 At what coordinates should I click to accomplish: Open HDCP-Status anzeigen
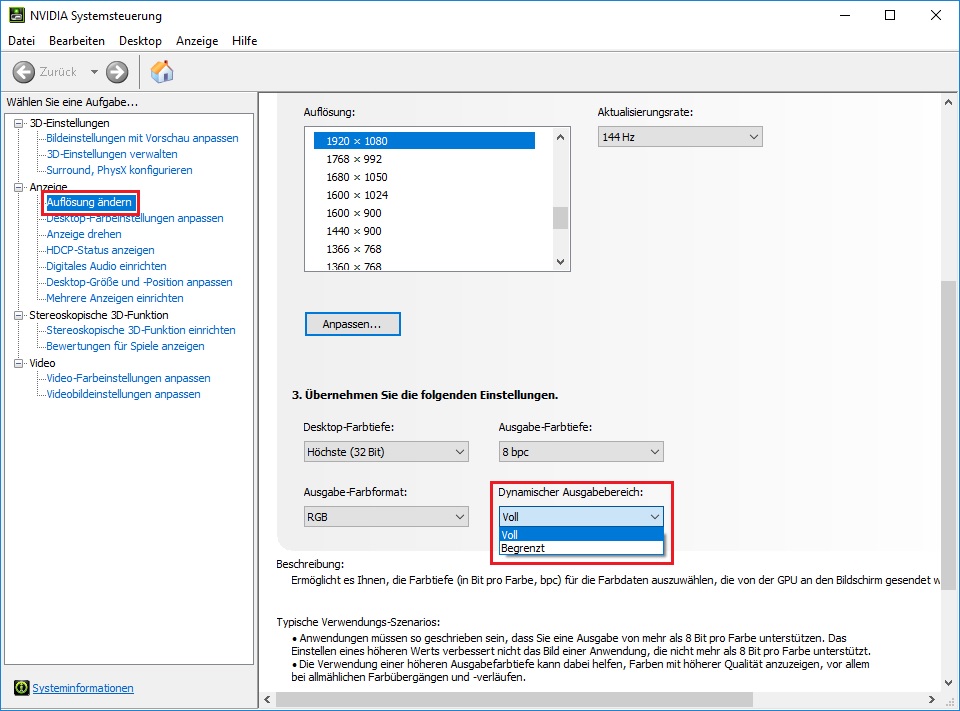tap(100, 250)
